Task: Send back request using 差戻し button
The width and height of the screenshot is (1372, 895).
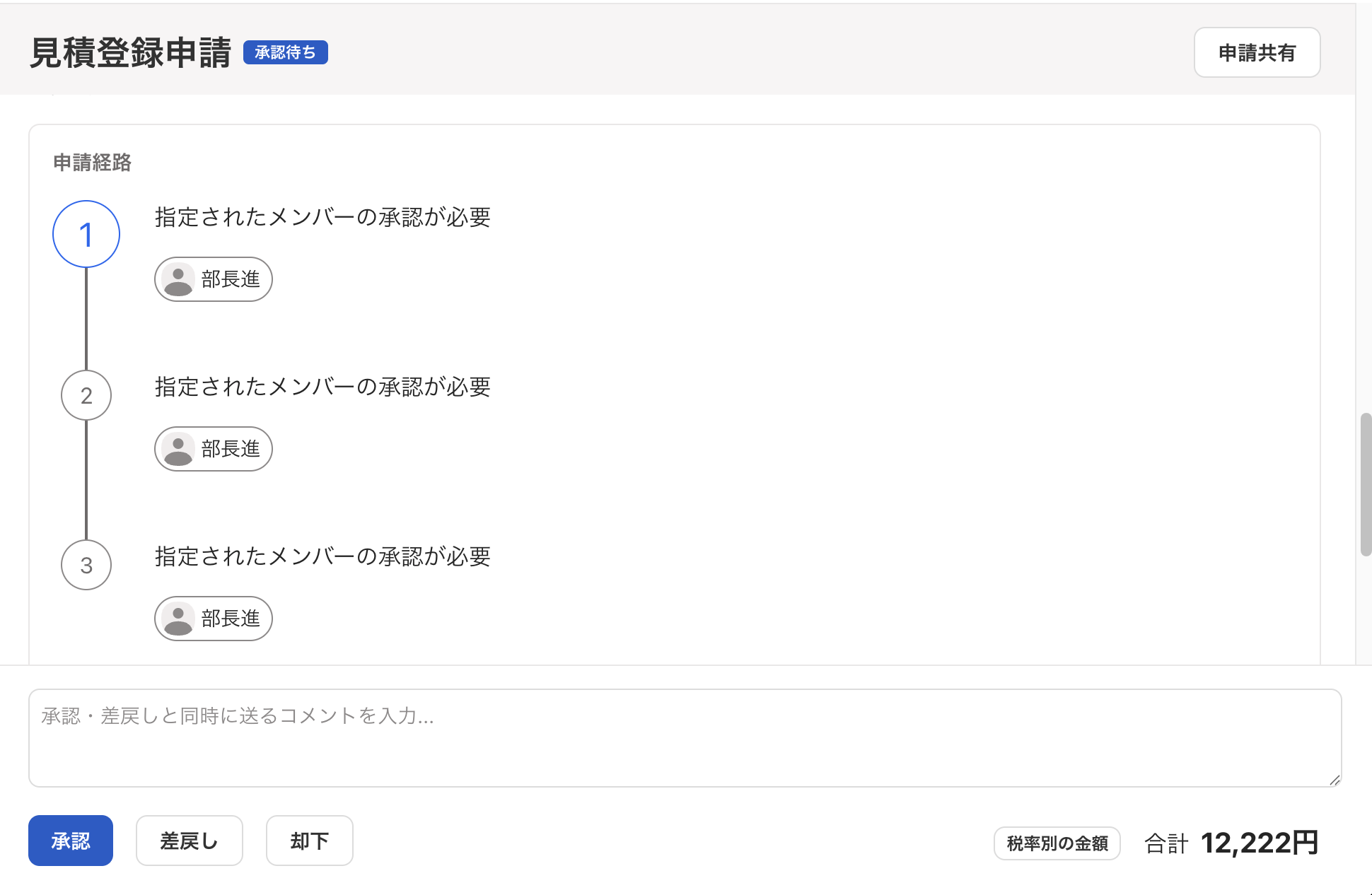Action: tap(190, 841)
